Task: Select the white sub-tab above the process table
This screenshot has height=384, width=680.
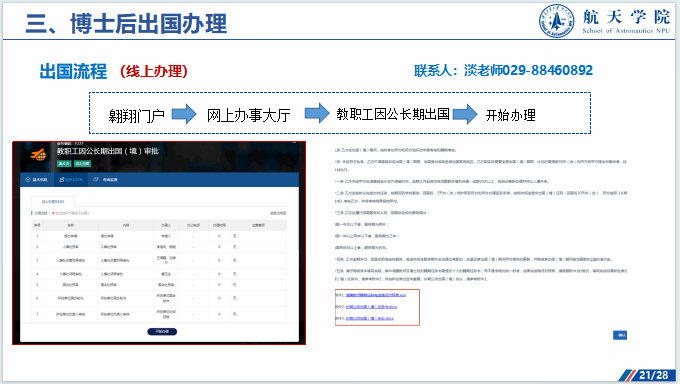Action: pyautogui.click(x=53, y=202)
